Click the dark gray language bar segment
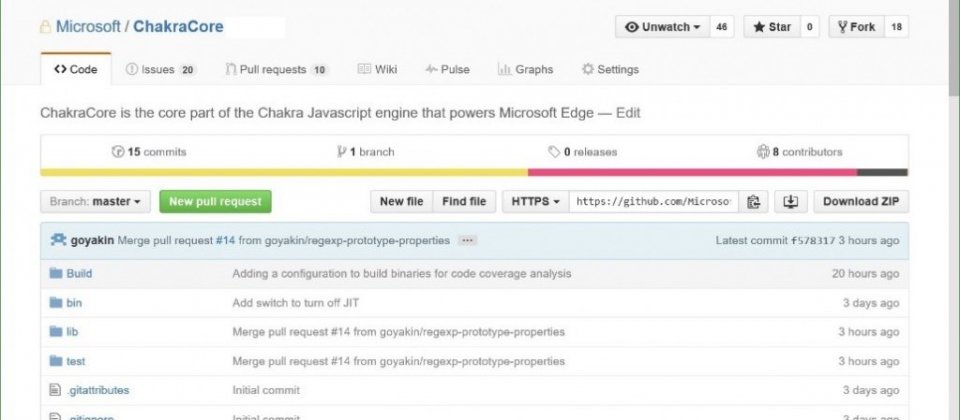Screen dimensions: 960x420 click(883, 173)
